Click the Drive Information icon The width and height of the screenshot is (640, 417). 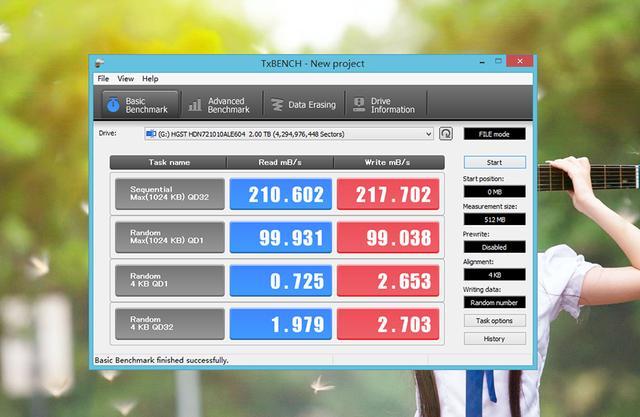[357, 104]
